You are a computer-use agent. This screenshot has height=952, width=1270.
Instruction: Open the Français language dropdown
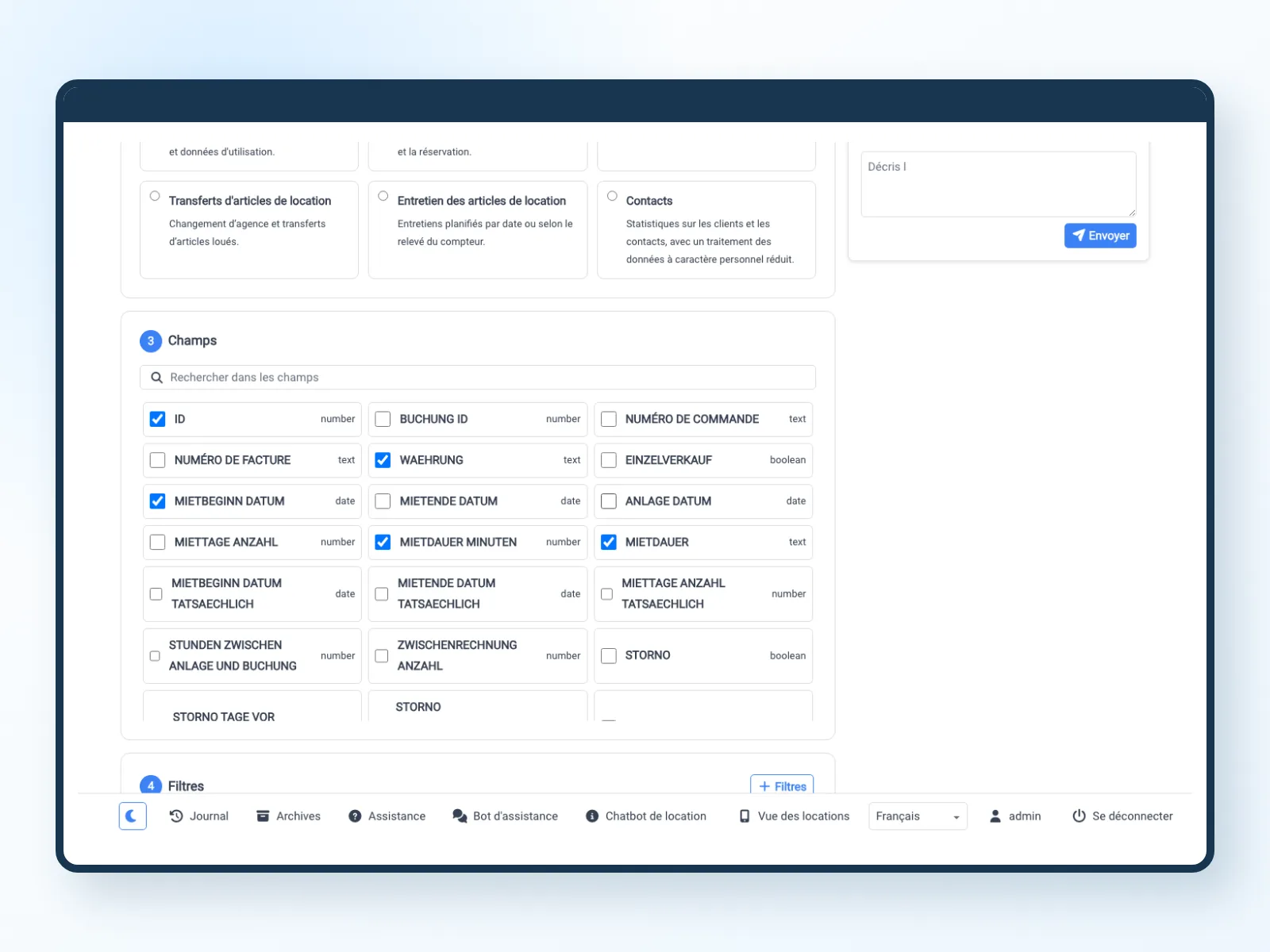click(x=918, y=816)
